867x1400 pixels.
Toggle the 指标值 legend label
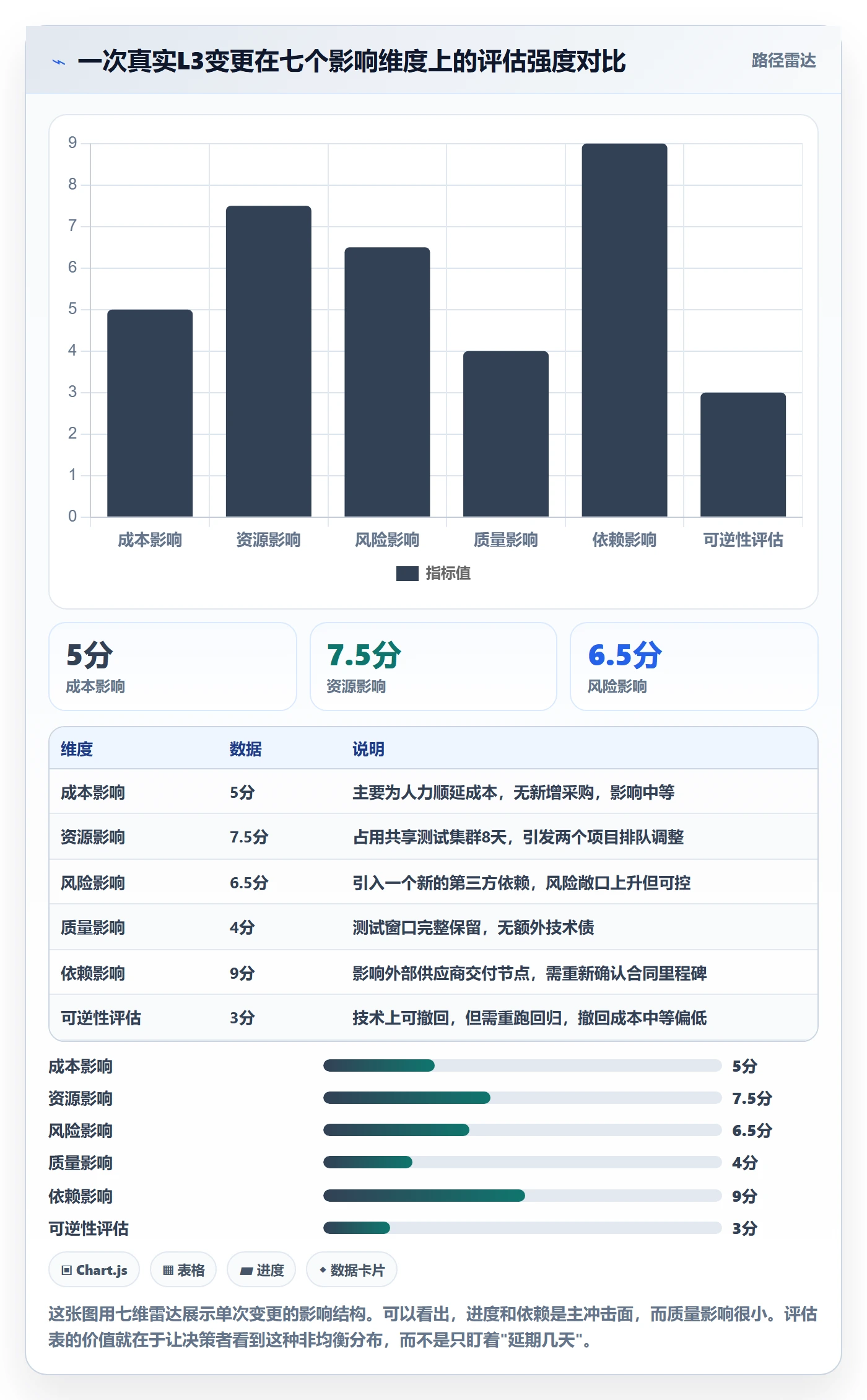448,574
